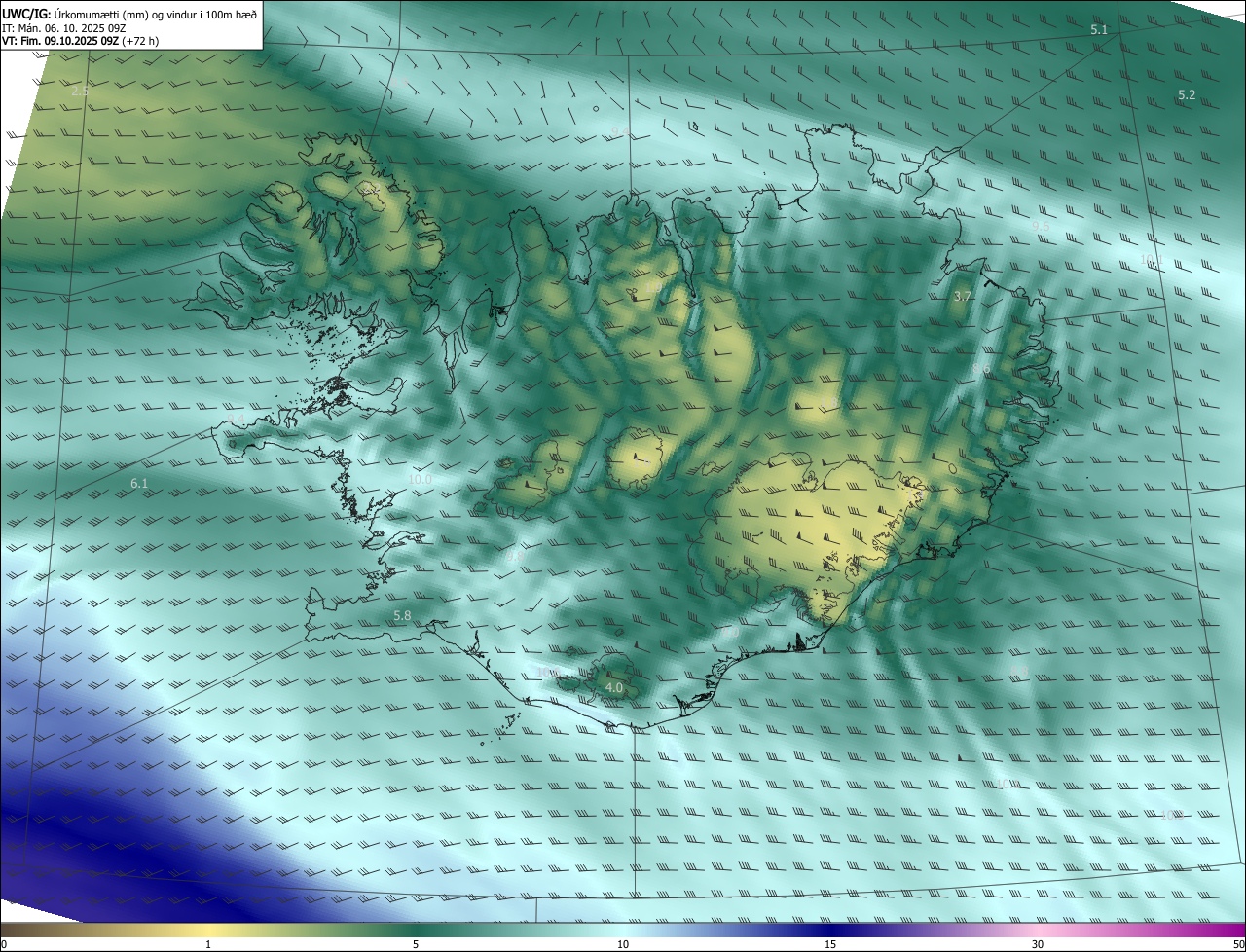Click the 10.0 value label on map
1246x952 pixels.
pos(421,480)
